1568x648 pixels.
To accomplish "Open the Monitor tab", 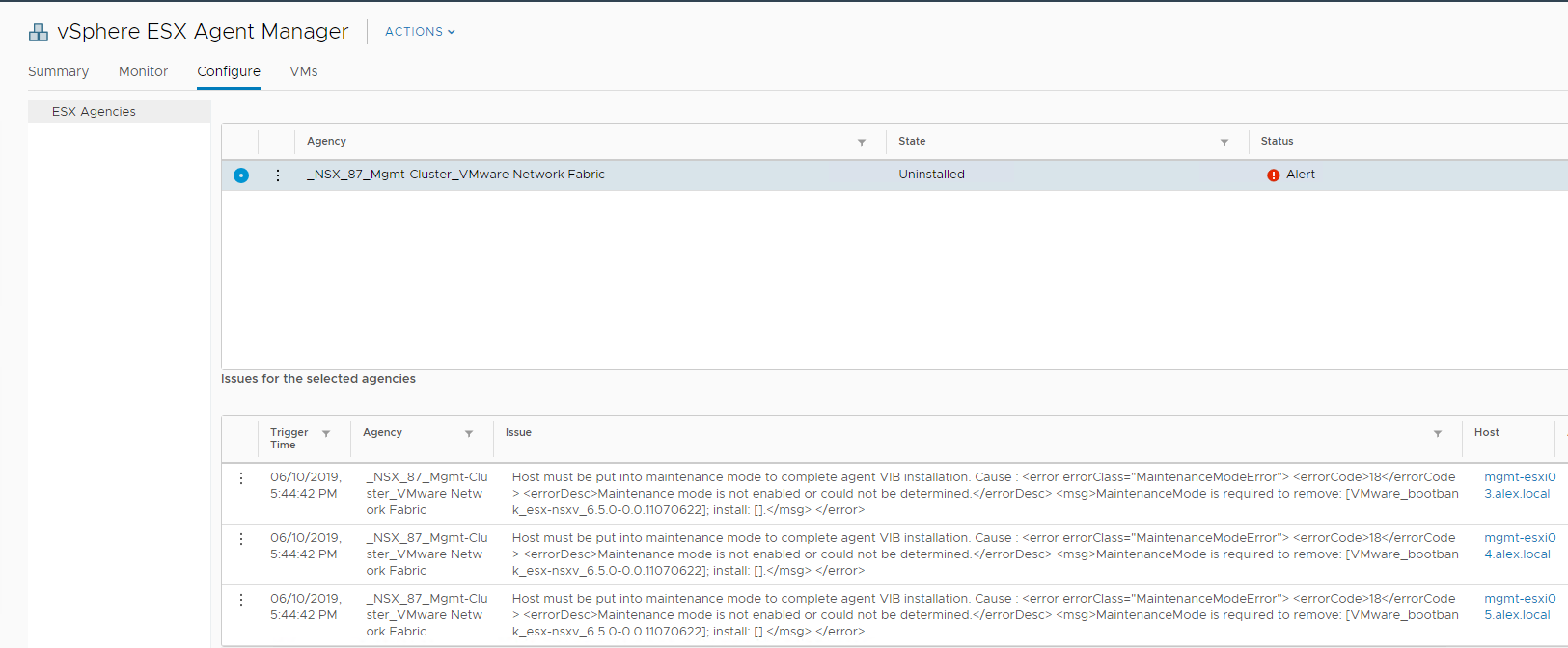I will 143,71.
